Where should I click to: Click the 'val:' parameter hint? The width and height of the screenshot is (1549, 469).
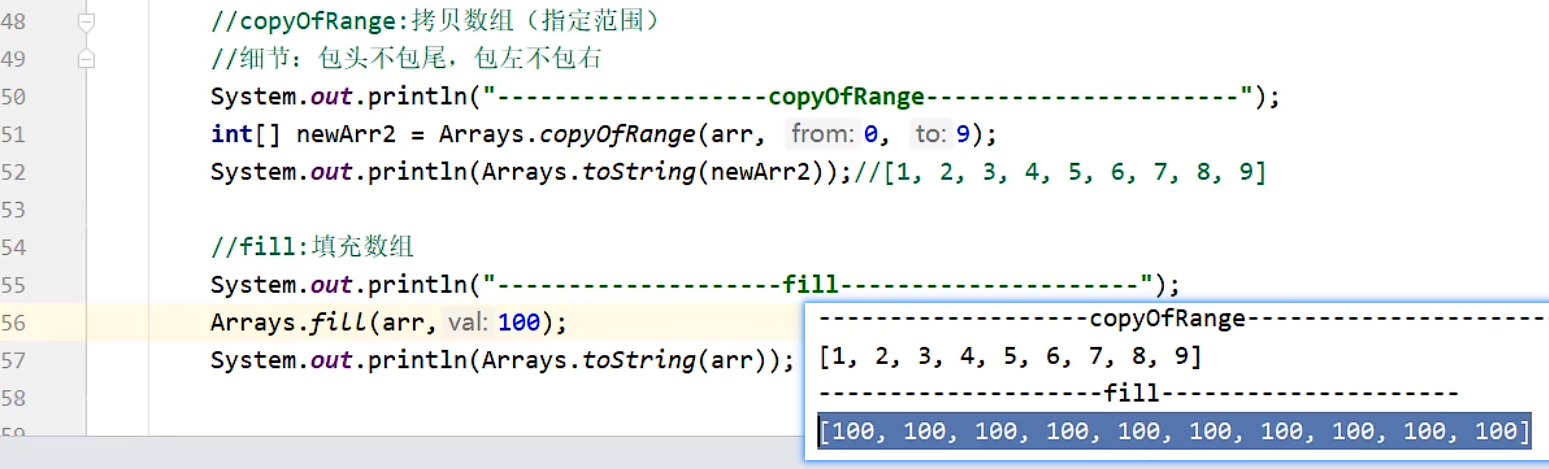click(x=468, y=323)
